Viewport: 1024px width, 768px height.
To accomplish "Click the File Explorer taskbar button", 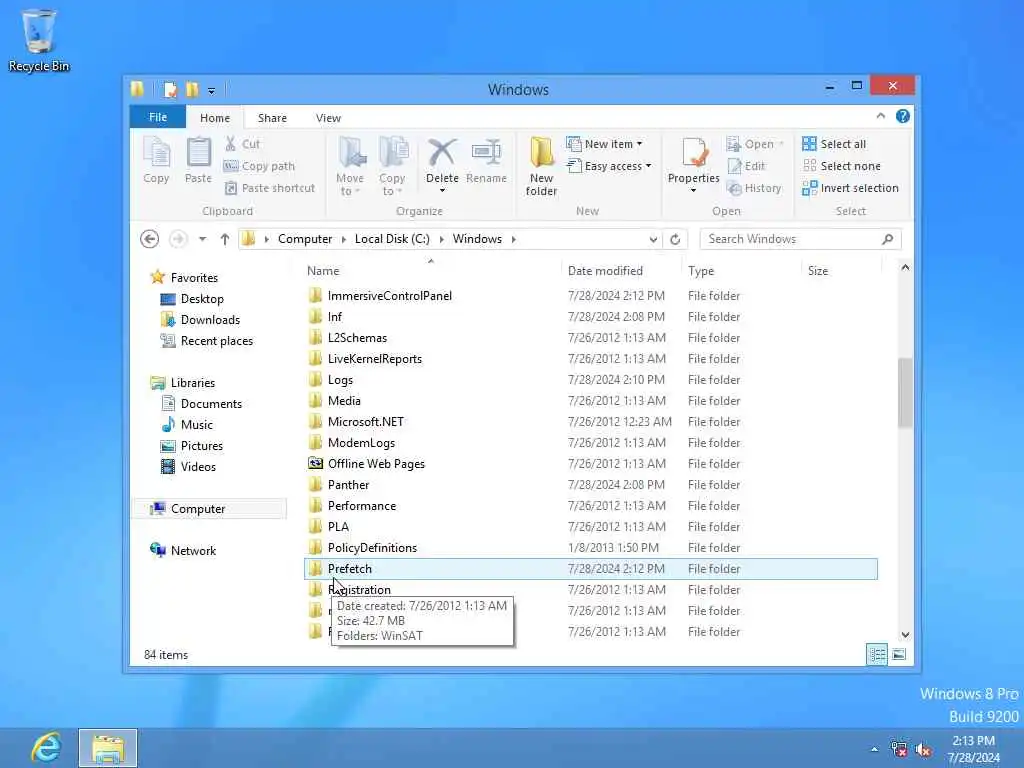I will 108,748.
